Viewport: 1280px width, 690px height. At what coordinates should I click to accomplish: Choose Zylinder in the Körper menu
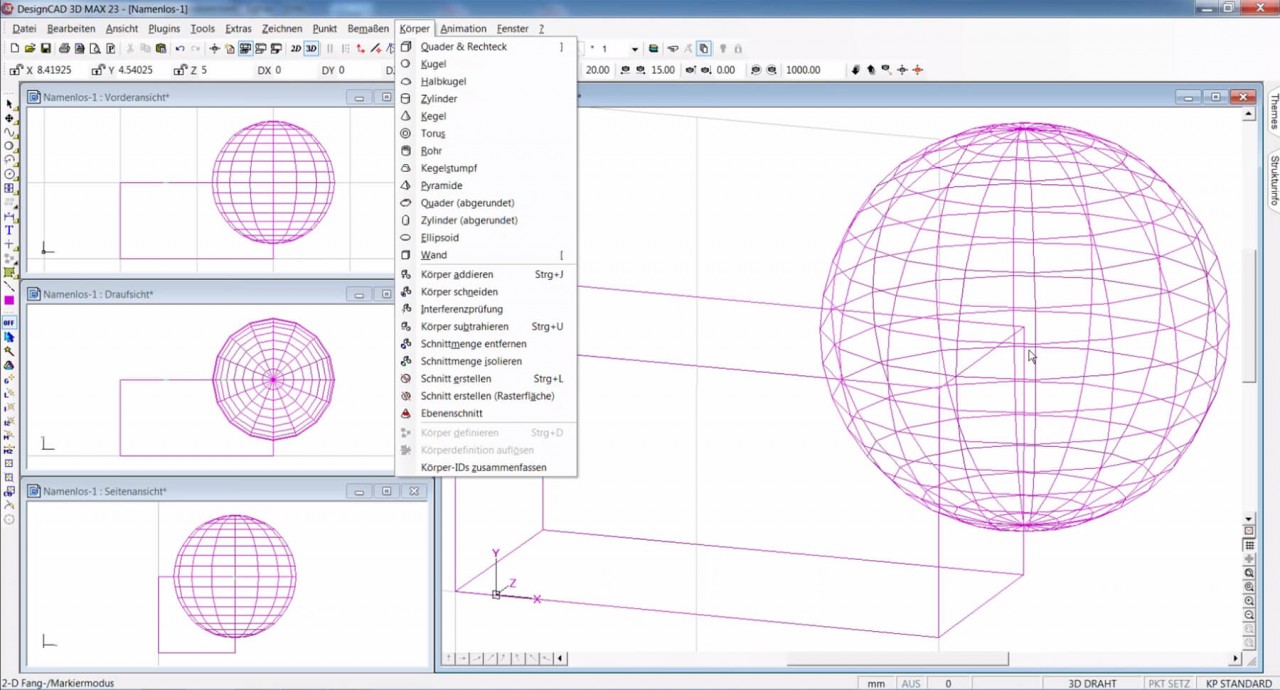pyautogui.click(x=439, y=98)
